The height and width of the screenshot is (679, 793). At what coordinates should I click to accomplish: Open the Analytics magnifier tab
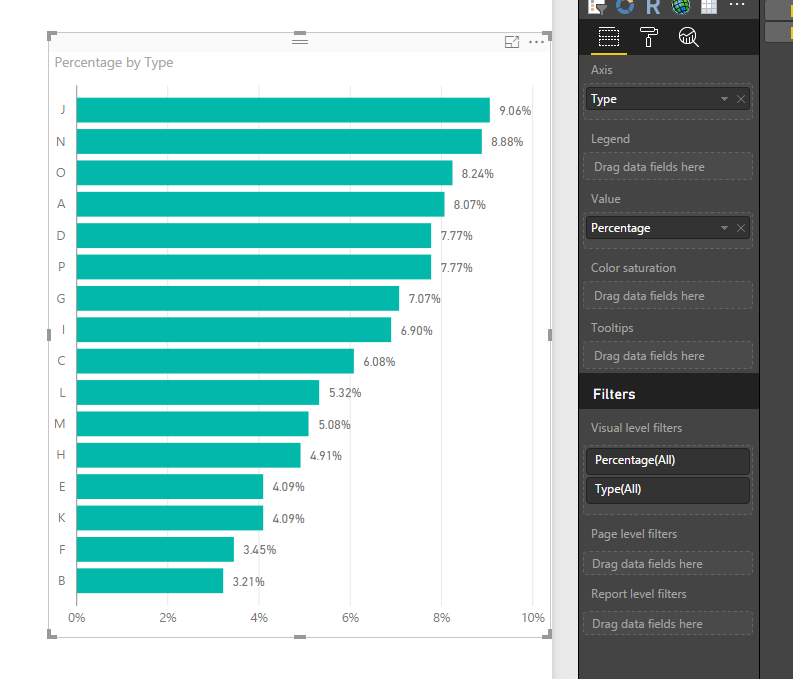click(x=688, y=37)
